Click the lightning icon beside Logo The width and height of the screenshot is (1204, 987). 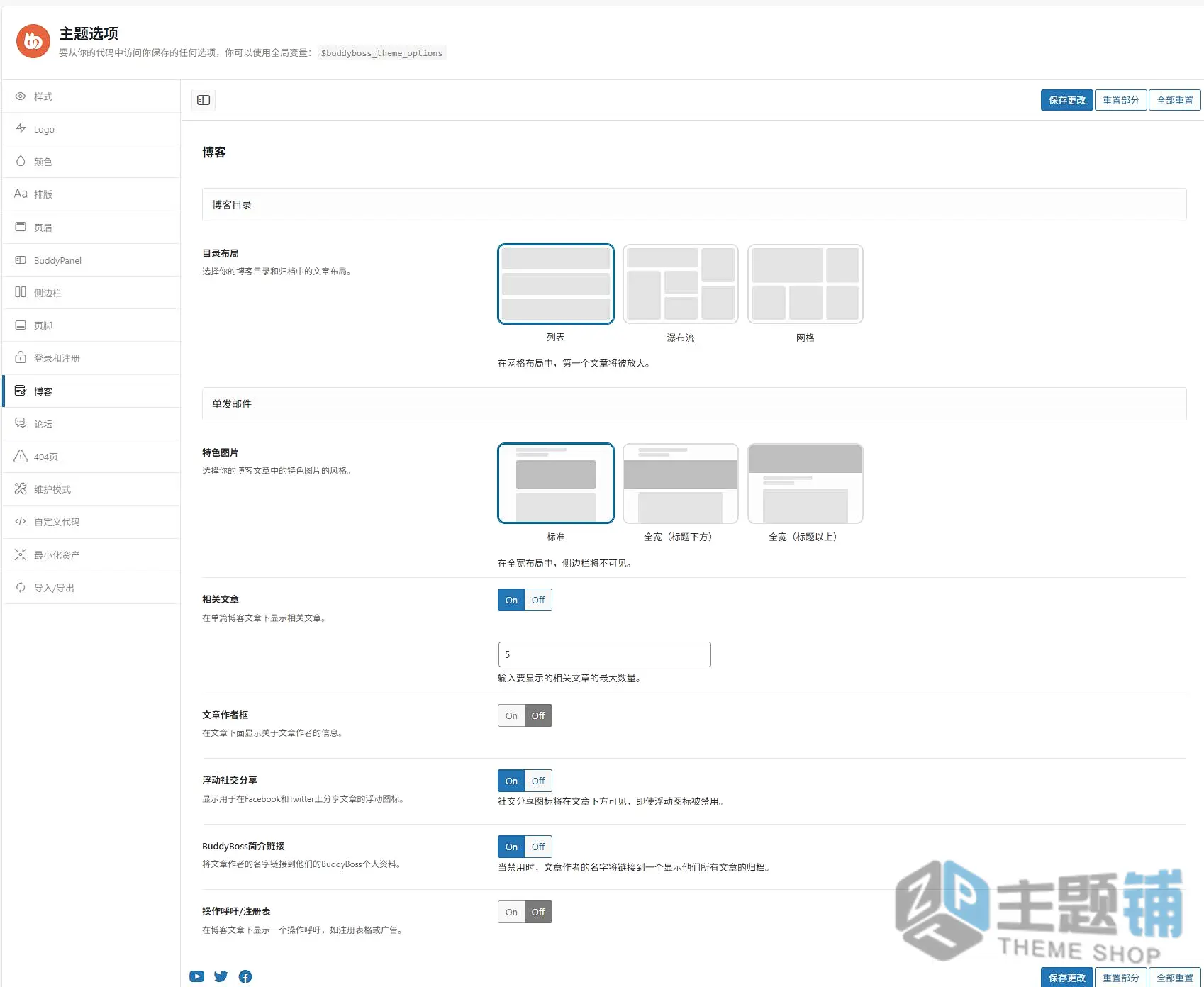21,128
